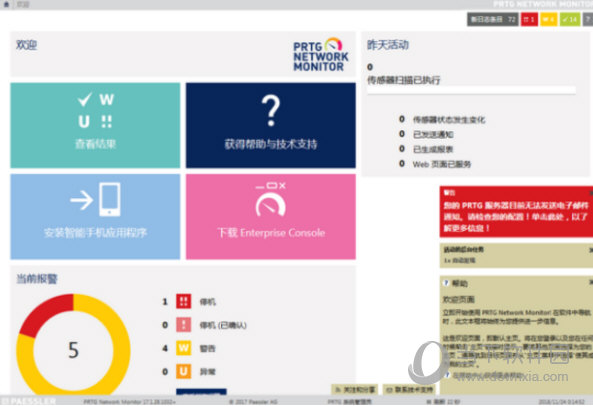Click the PRTG Network Monitor logo
Viewport: 593px width, 406px height.
point(321,54)
